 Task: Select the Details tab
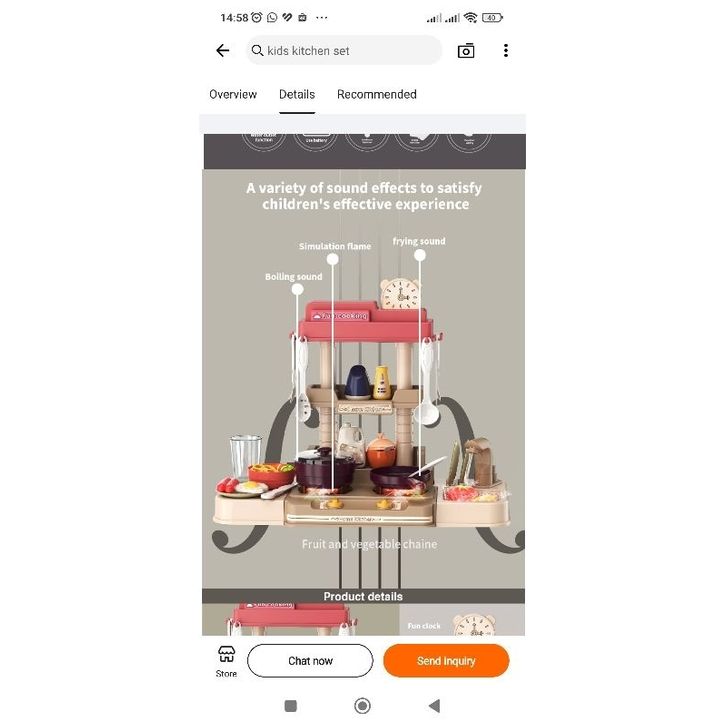point(297,94)
